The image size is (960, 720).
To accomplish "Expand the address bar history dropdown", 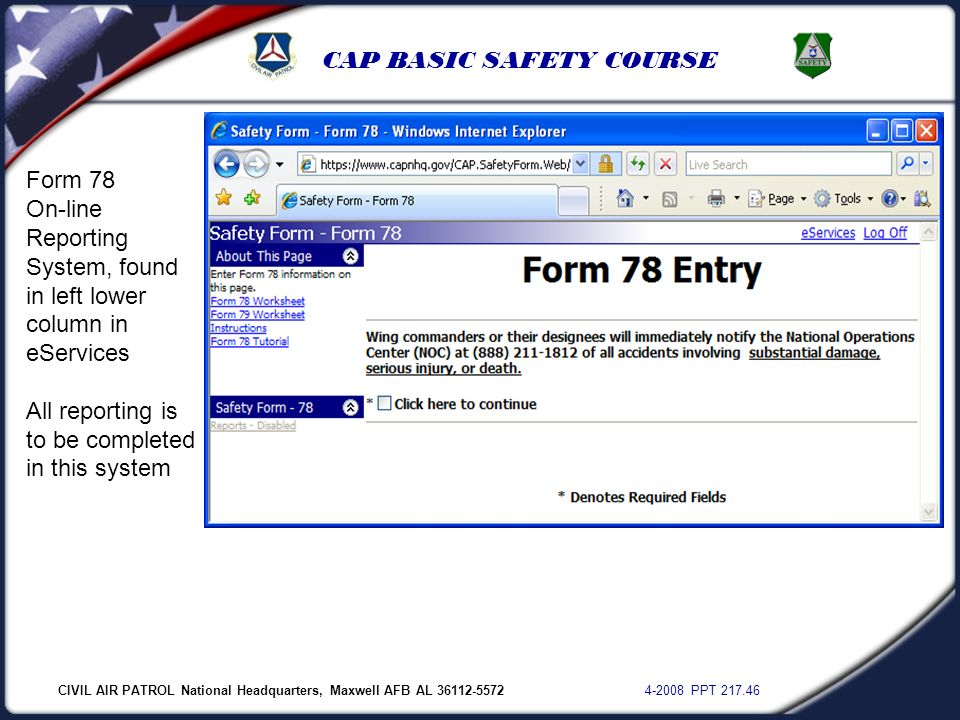I will click(x=581, y=164).
